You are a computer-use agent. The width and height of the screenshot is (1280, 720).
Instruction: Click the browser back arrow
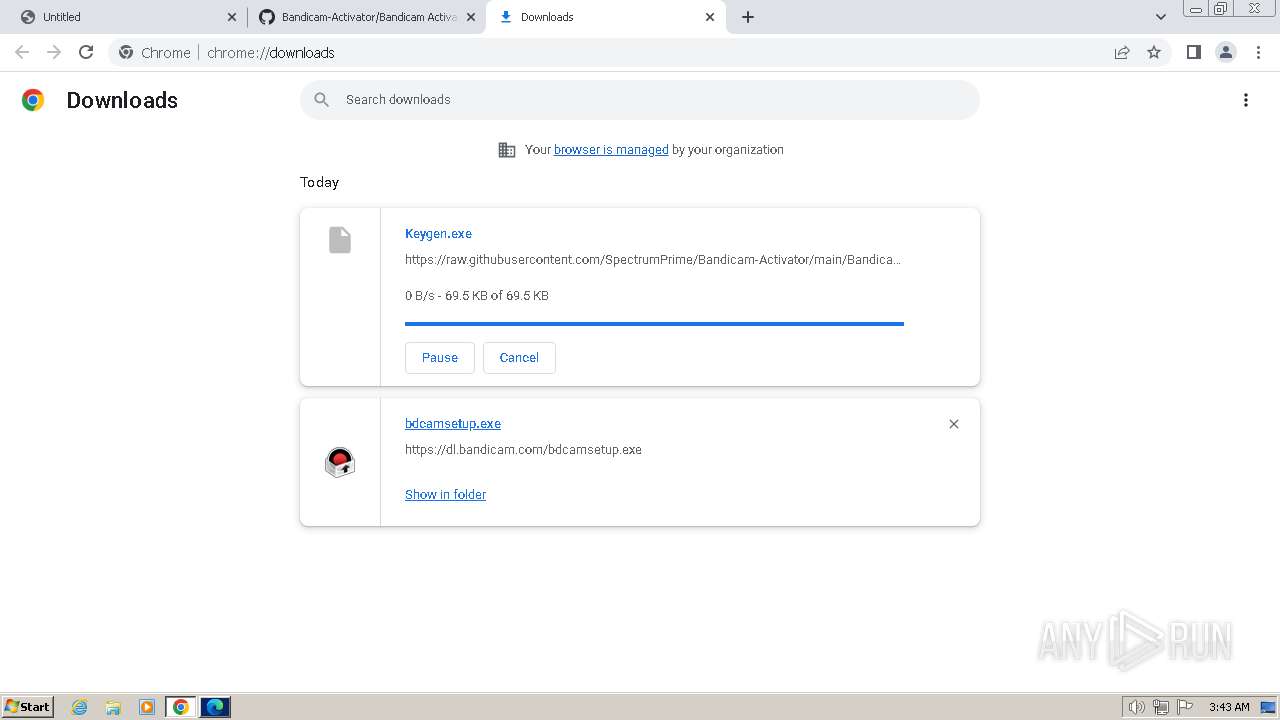click(x=22, y=52)
